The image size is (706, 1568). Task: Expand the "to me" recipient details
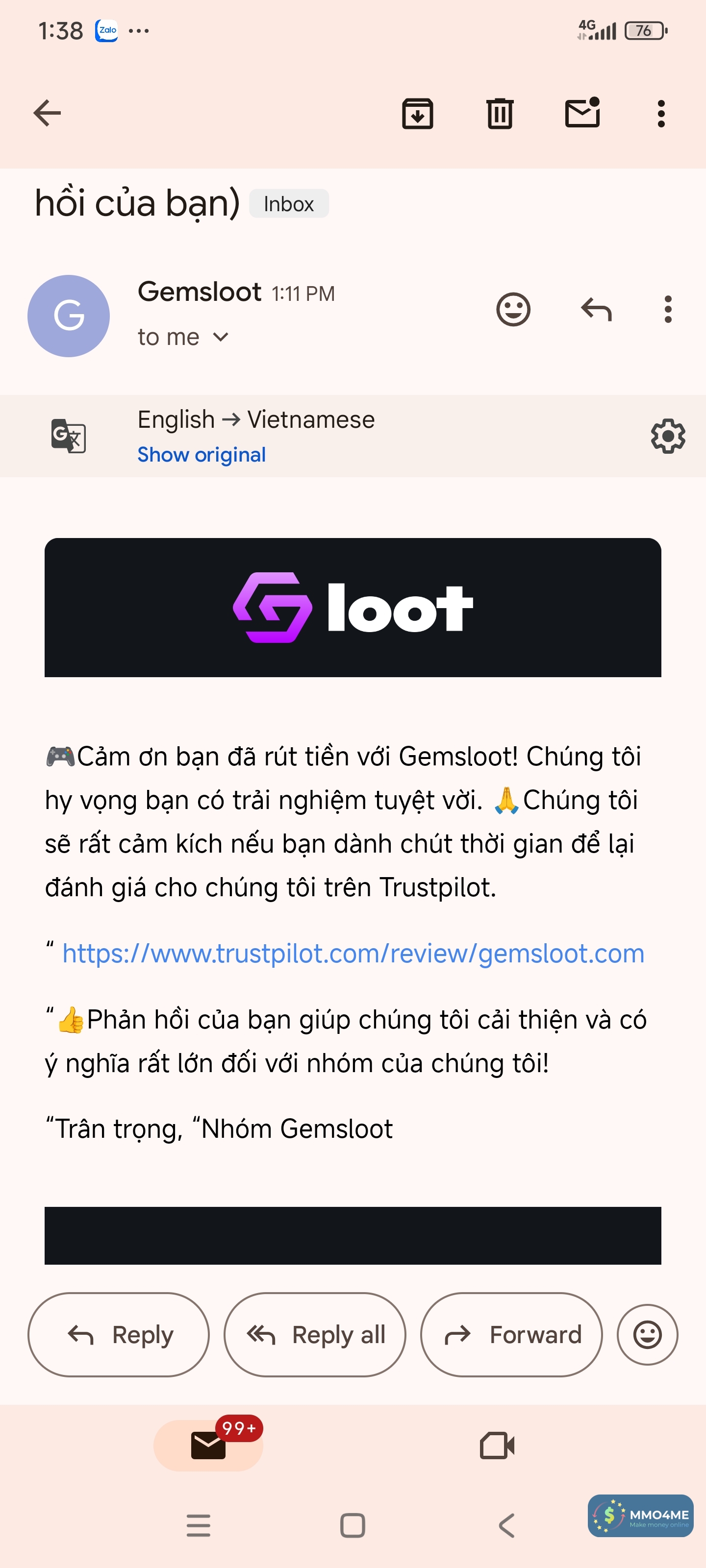pyautogui.click(x=183, y=337)
